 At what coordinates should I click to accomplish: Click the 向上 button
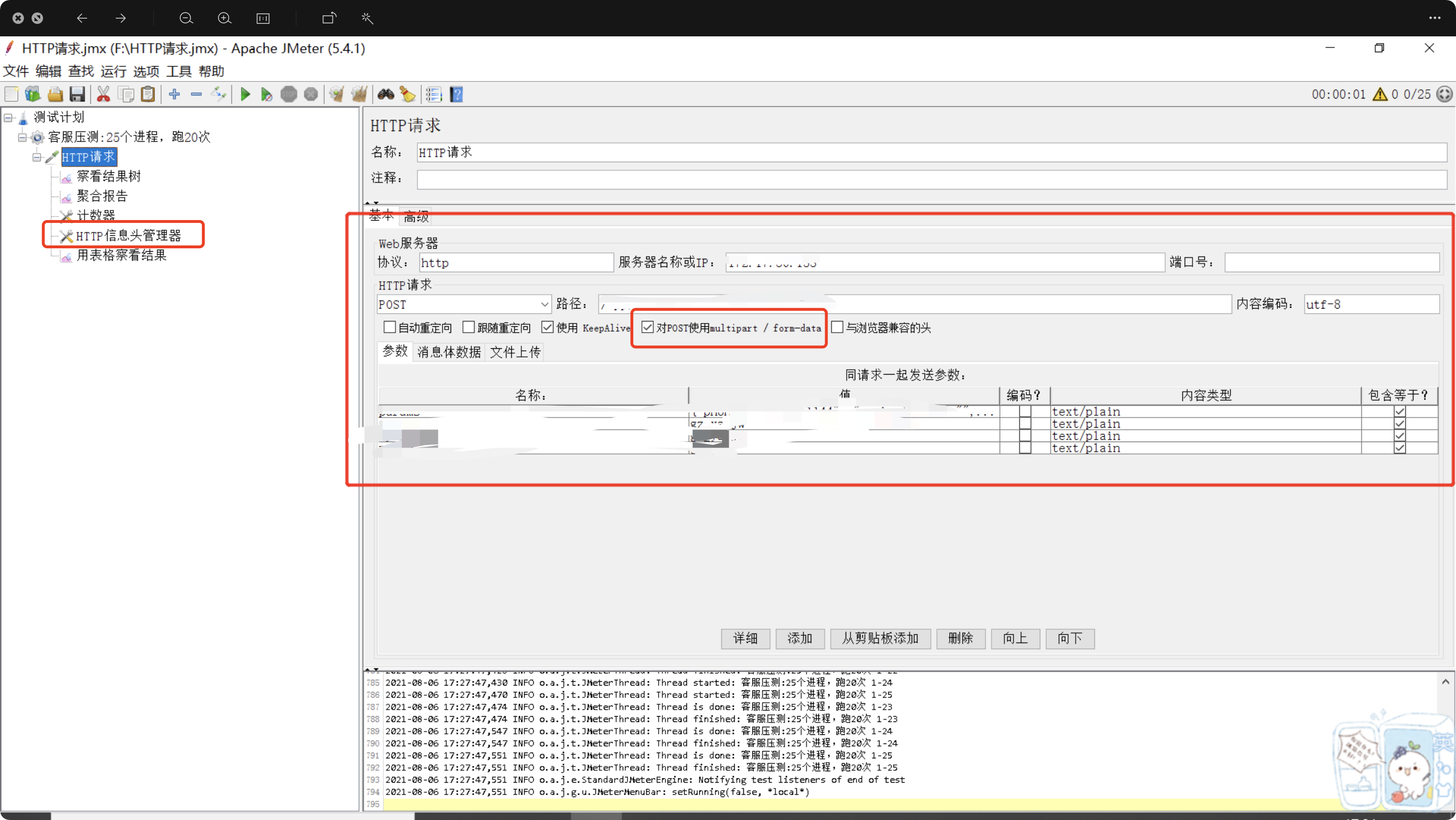point(1015,639)
